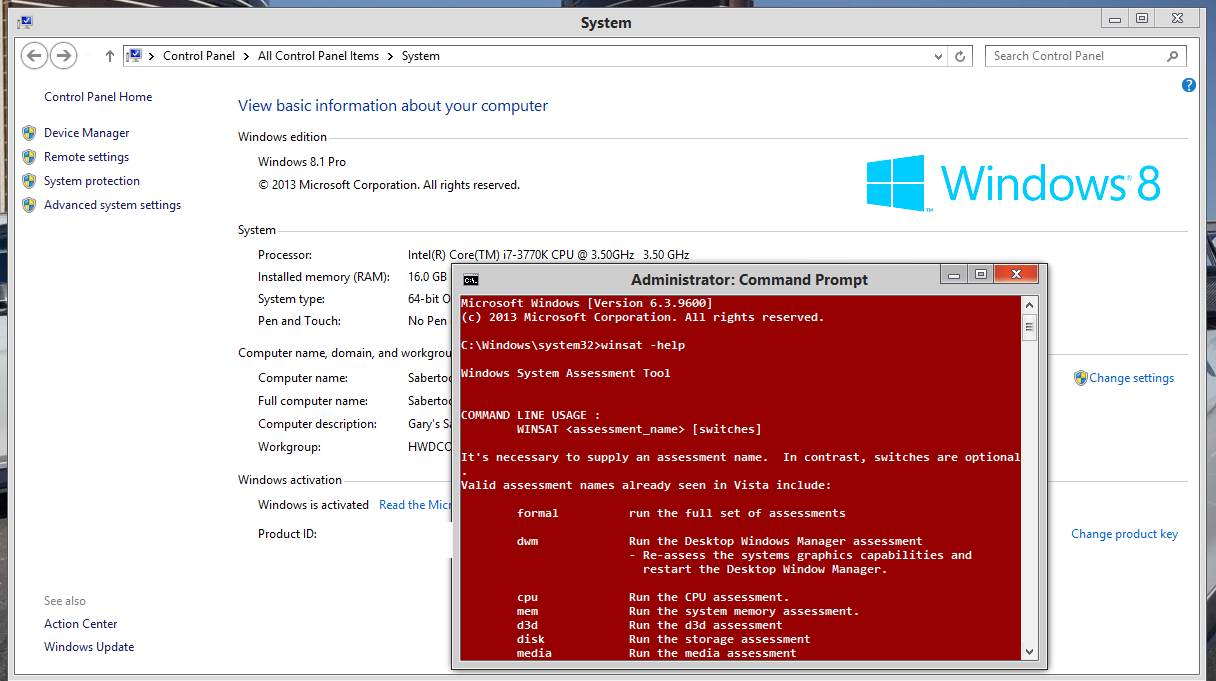Click the back navigation arrow
The height and width of the screenshot is (681, 1216).
(x=33, y=55)
